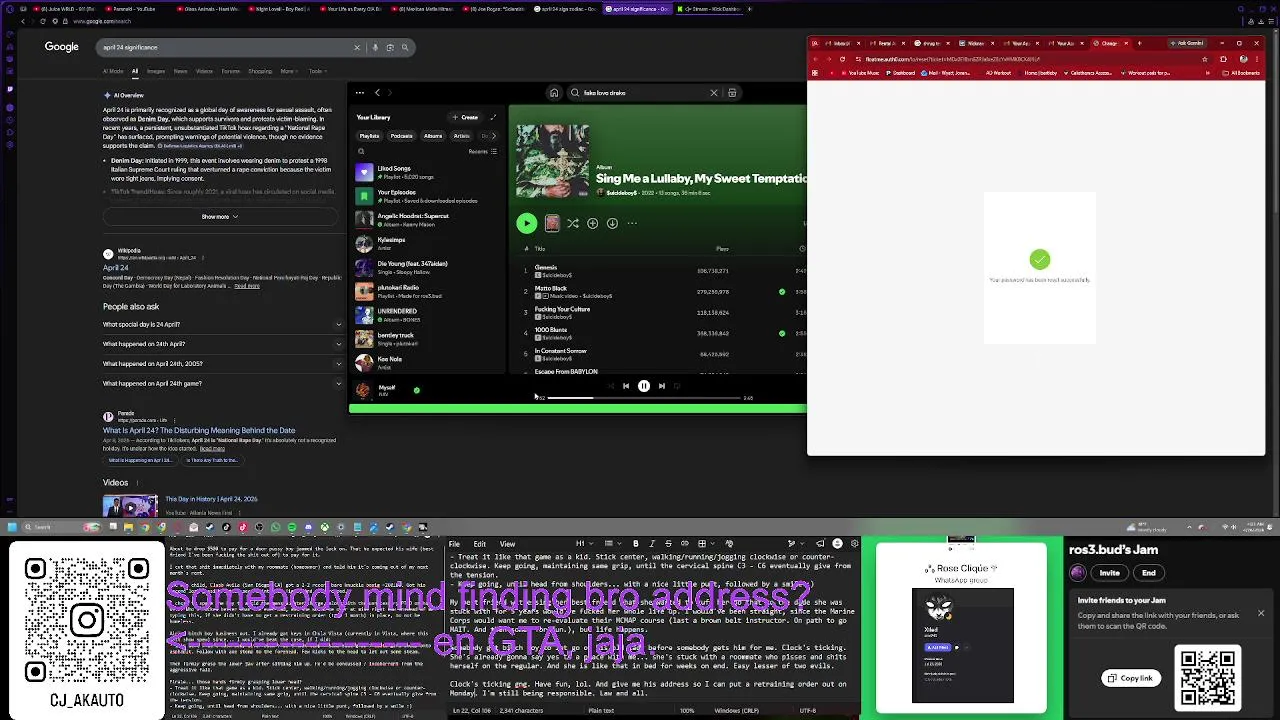Viewport: 1280px width, 720px height.
Task: Start Google voice search
Action: [x=375, y=47]
